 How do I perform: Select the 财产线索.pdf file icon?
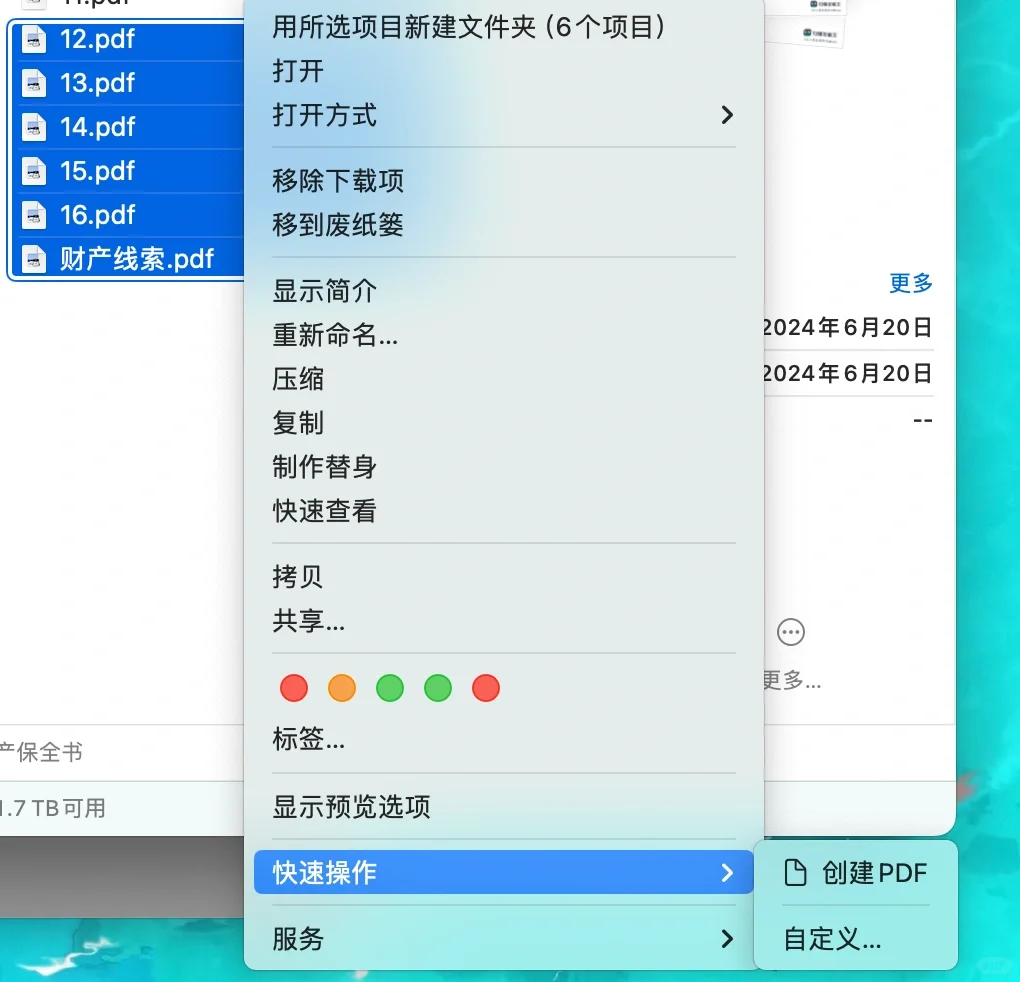tap(36, 259)
